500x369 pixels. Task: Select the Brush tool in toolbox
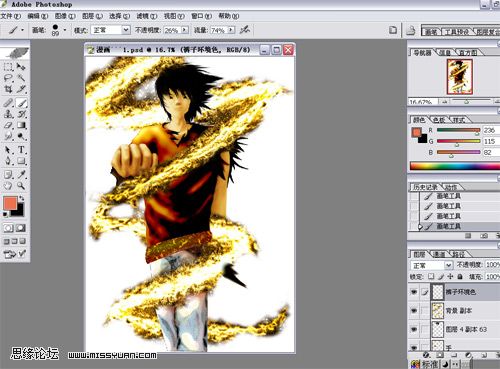coord(22,103)
